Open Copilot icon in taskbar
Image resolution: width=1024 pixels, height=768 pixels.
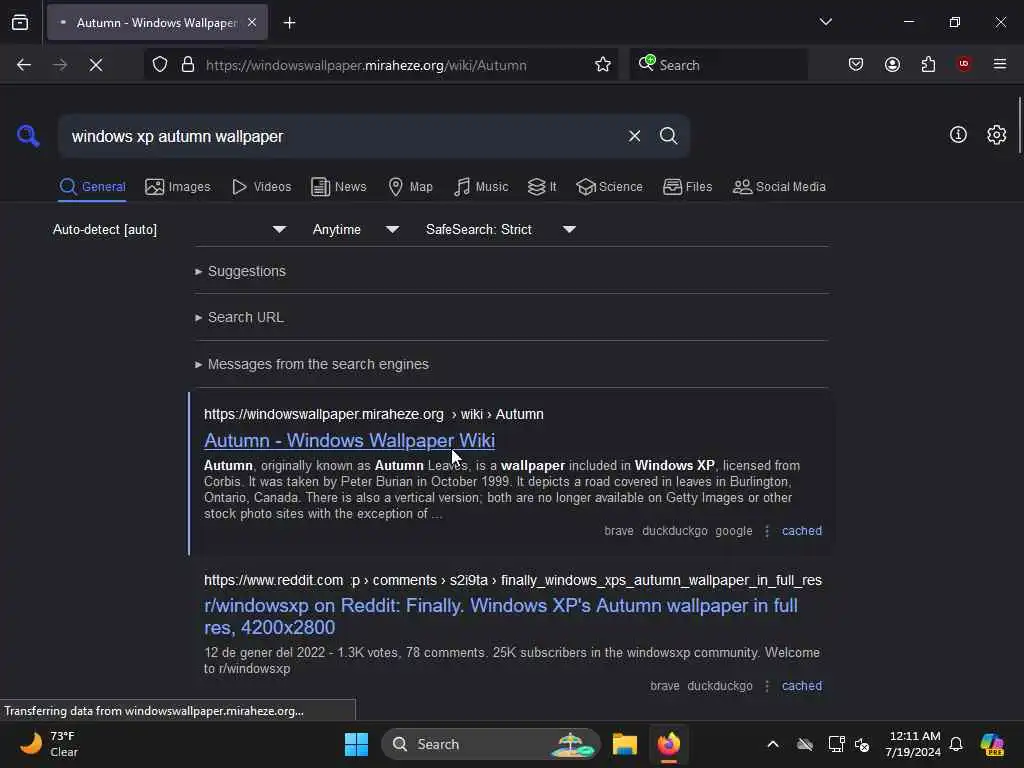click(x=992, y=744)
